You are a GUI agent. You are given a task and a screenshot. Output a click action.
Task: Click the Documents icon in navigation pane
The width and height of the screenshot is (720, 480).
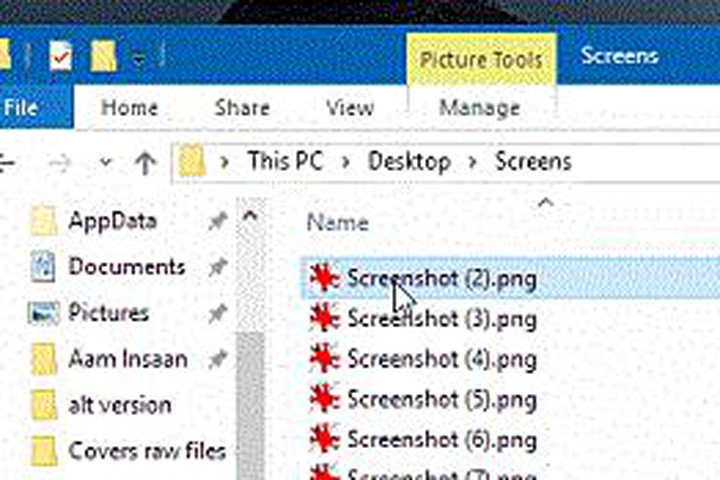[x=43, y=267]
